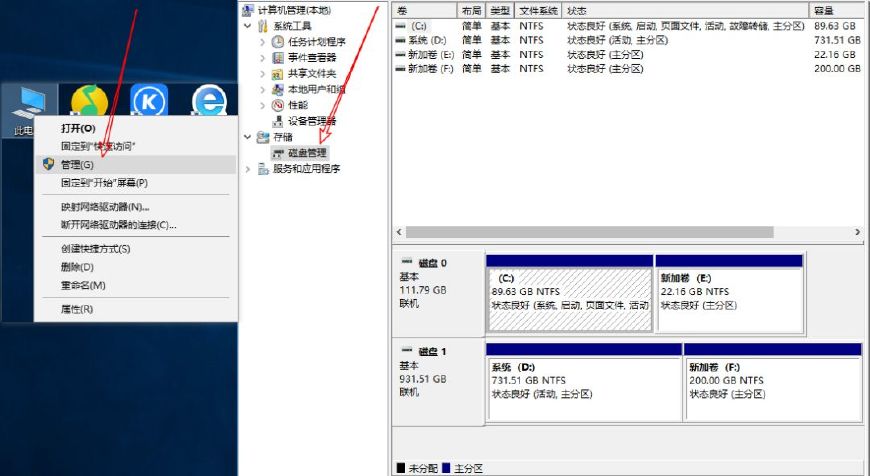Click the 计算机管理(本地) root icon
Screen dimensions: 870x476
(x=248, y=10)
